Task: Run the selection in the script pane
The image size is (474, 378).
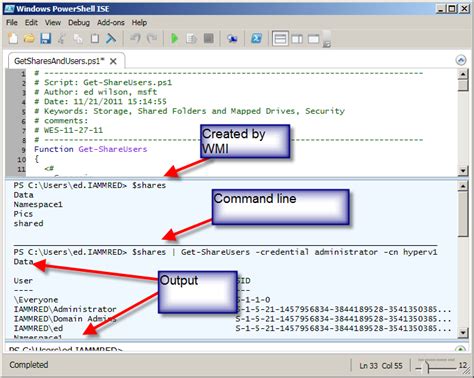Action: point(191,39)
